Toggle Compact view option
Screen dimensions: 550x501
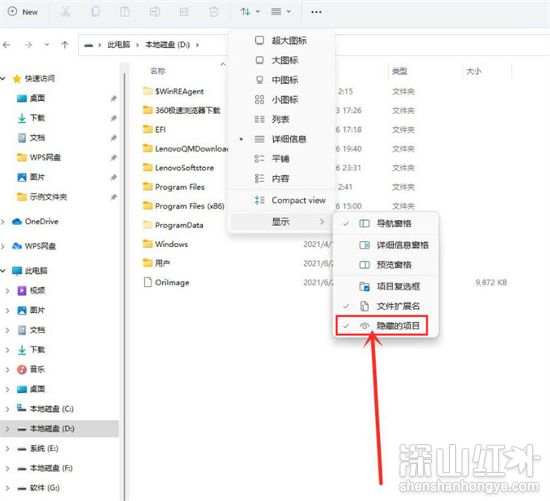pos(282,200)
